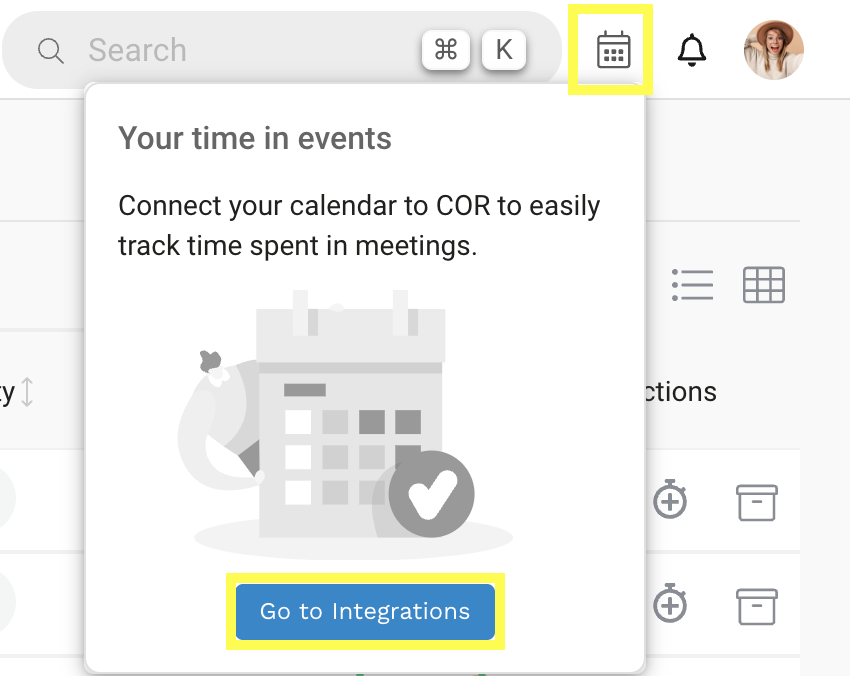Switch to list view icon

click(692, 285)
